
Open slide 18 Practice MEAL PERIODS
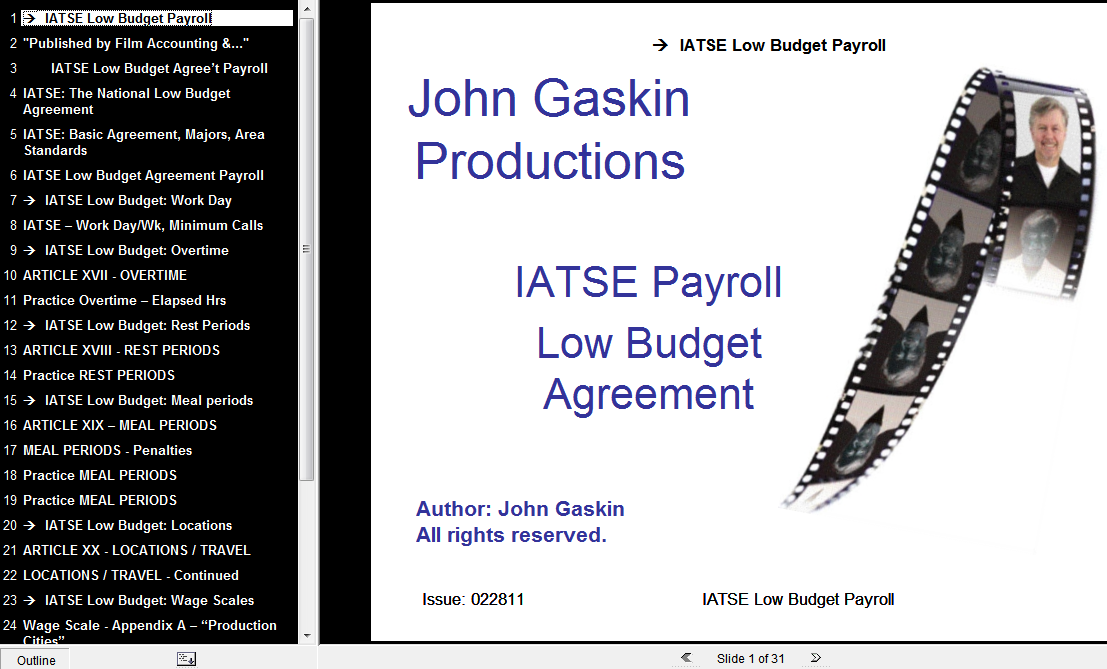100,475
